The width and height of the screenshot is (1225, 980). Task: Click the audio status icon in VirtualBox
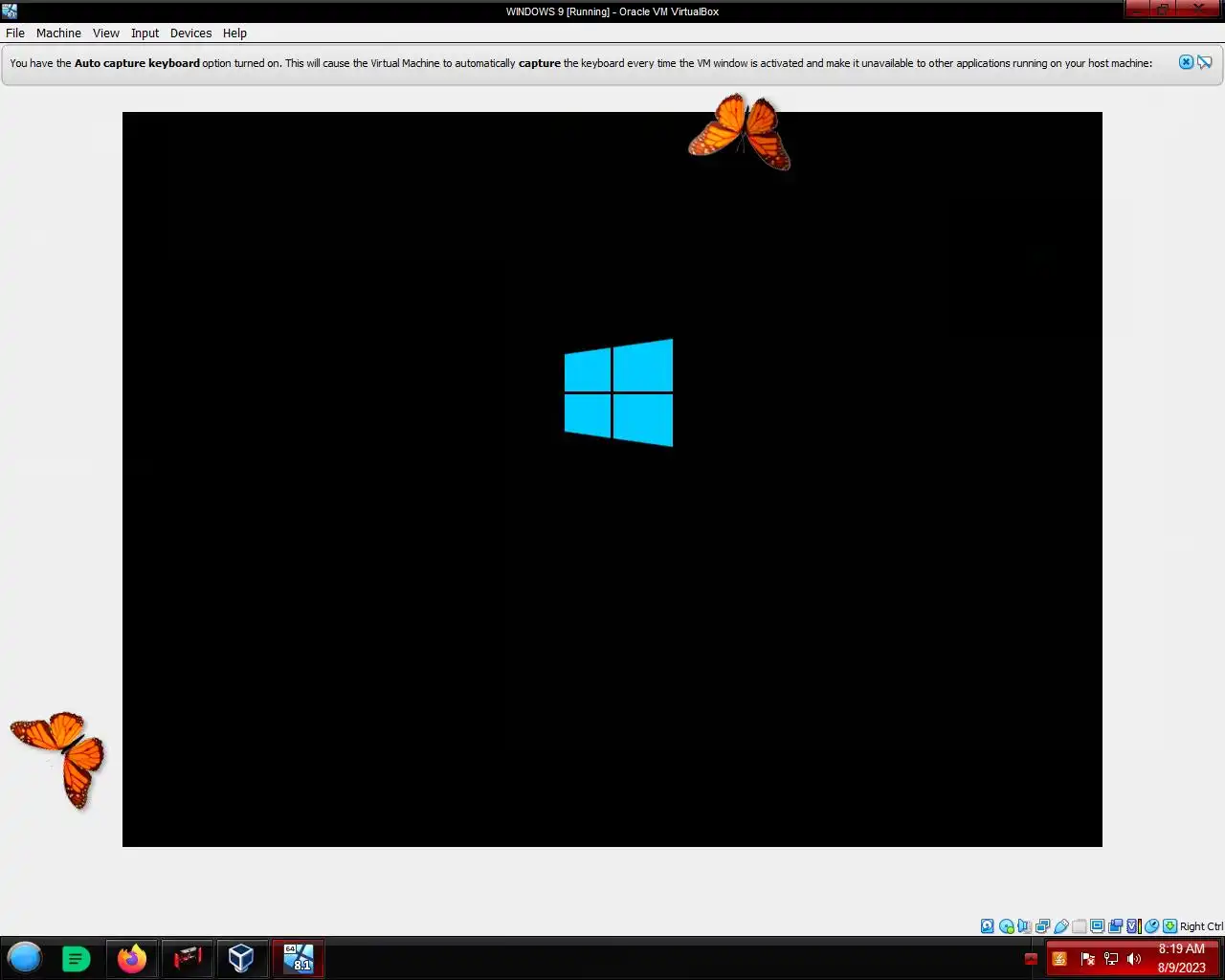coord(1024,926)
